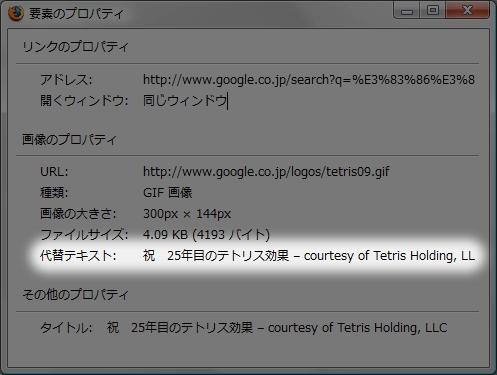The width and height of the screenshot is (497, 375).
Task: Click the 種類: label
Action: point(54,193)
